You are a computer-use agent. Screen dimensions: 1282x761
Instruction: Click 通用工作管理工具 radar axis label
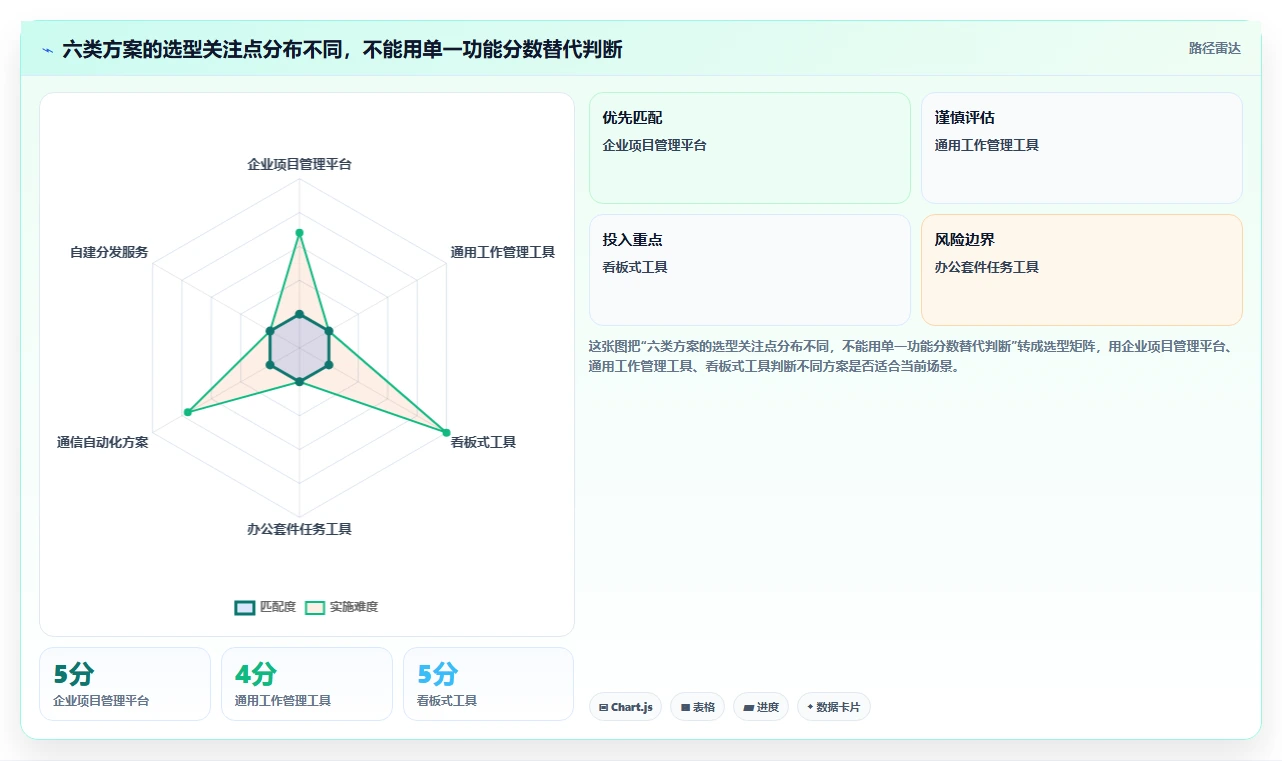(502, 252)
